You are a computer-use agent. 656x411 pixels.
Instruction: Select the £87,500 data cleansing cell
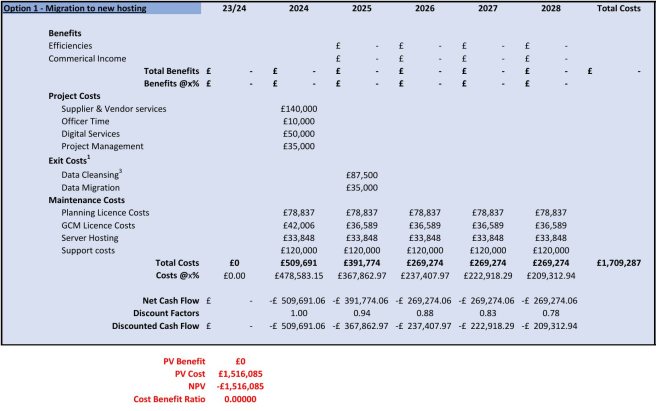pos(361,174)
